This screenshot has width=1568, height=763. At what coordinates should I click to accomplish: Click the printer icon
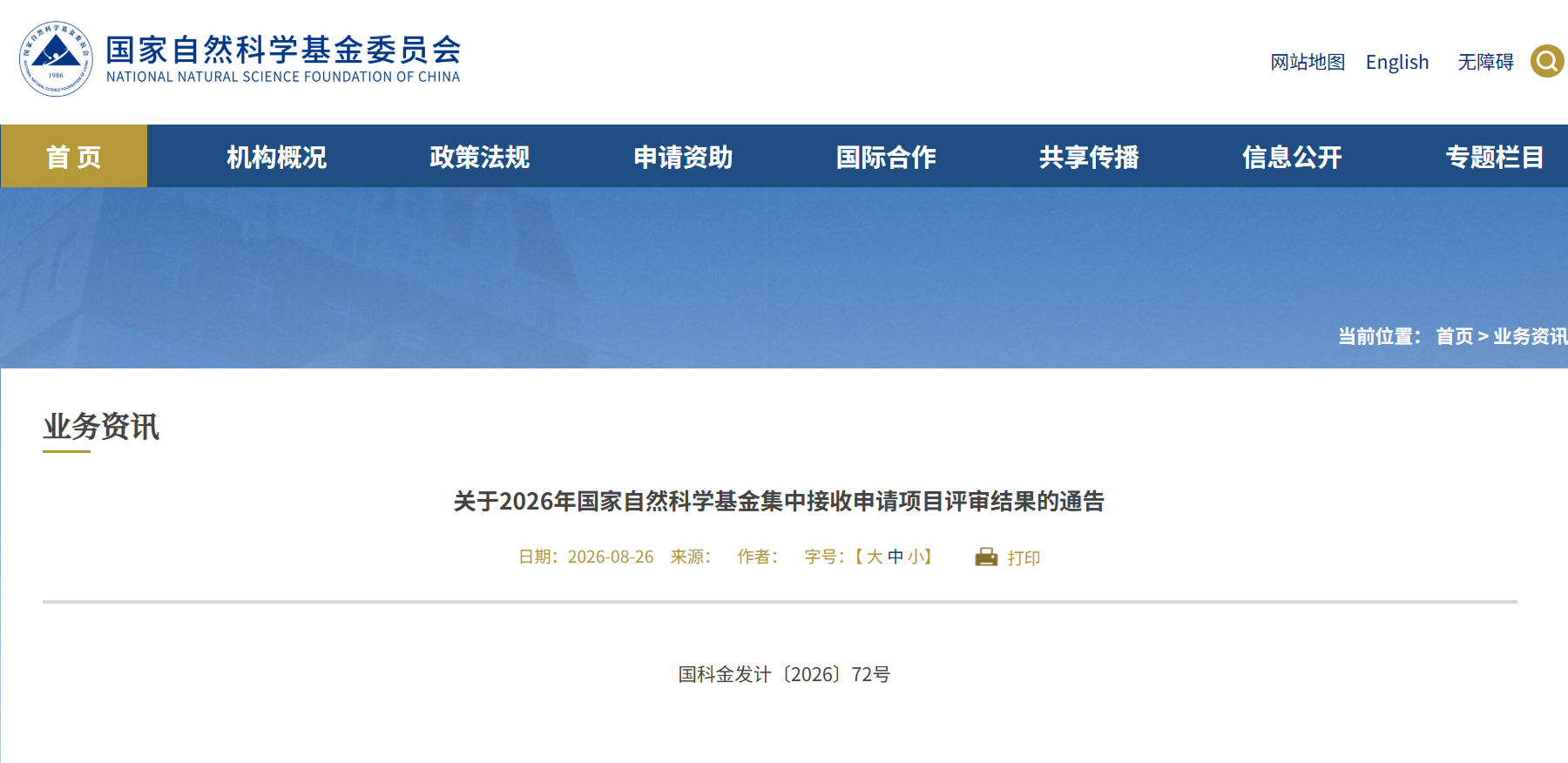pyautogui.click(x=986, y=557)
